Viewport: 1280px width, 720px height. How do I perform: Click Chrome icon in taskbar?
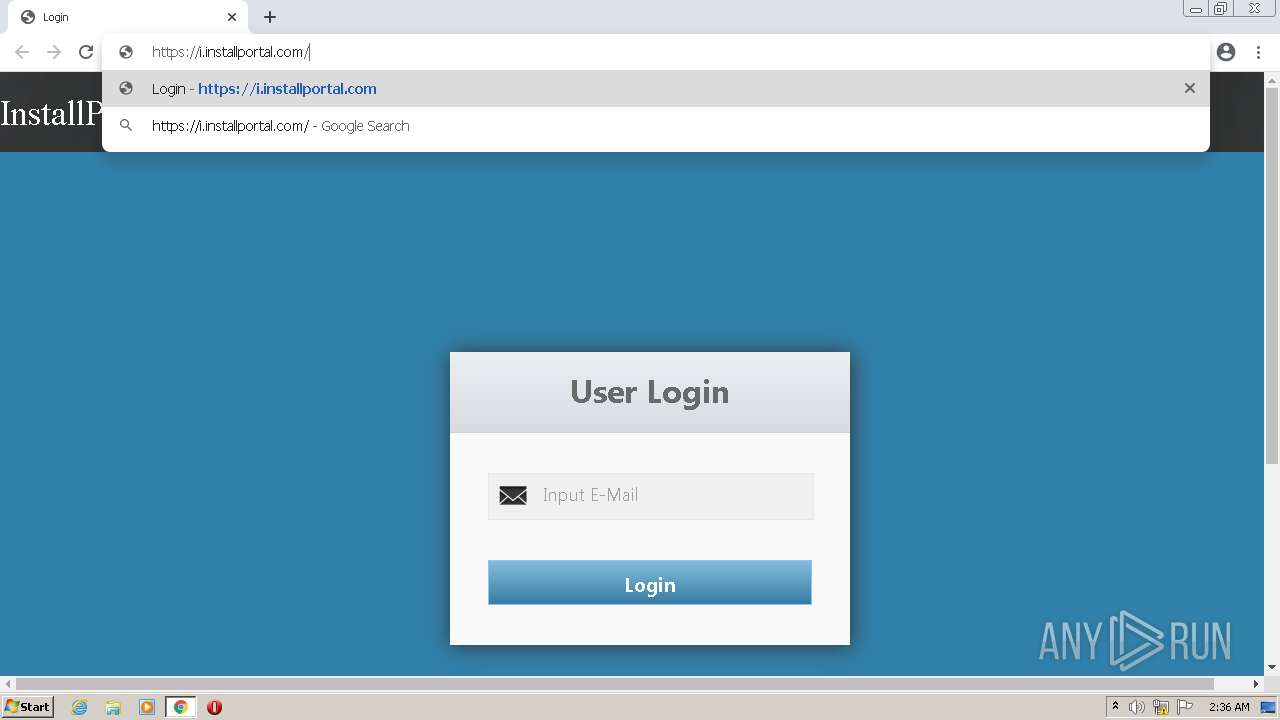click(181, 707)
